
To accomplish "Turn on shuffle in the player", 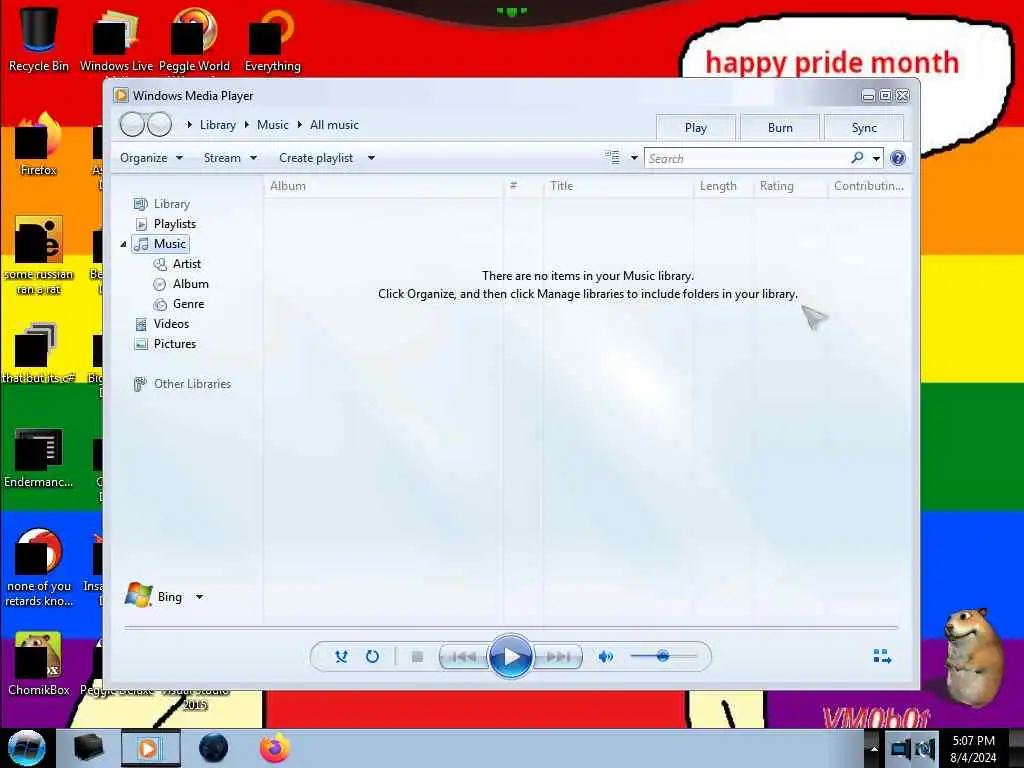I will pyautogui.click(x=341, y=656).
